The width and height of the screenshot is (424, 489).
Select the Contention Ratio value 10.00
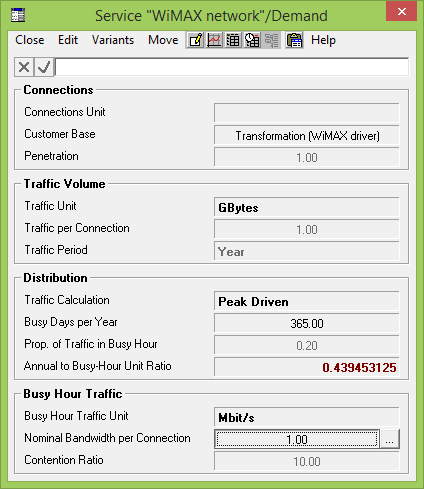click(x=307, y=461)
